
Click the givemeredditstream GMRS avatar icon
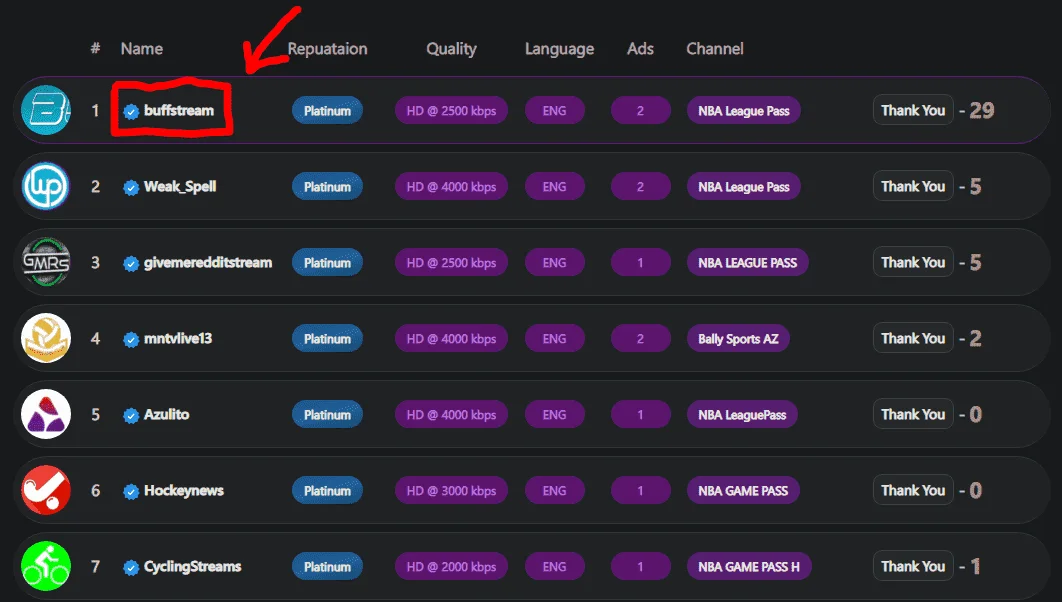point(45,262)
